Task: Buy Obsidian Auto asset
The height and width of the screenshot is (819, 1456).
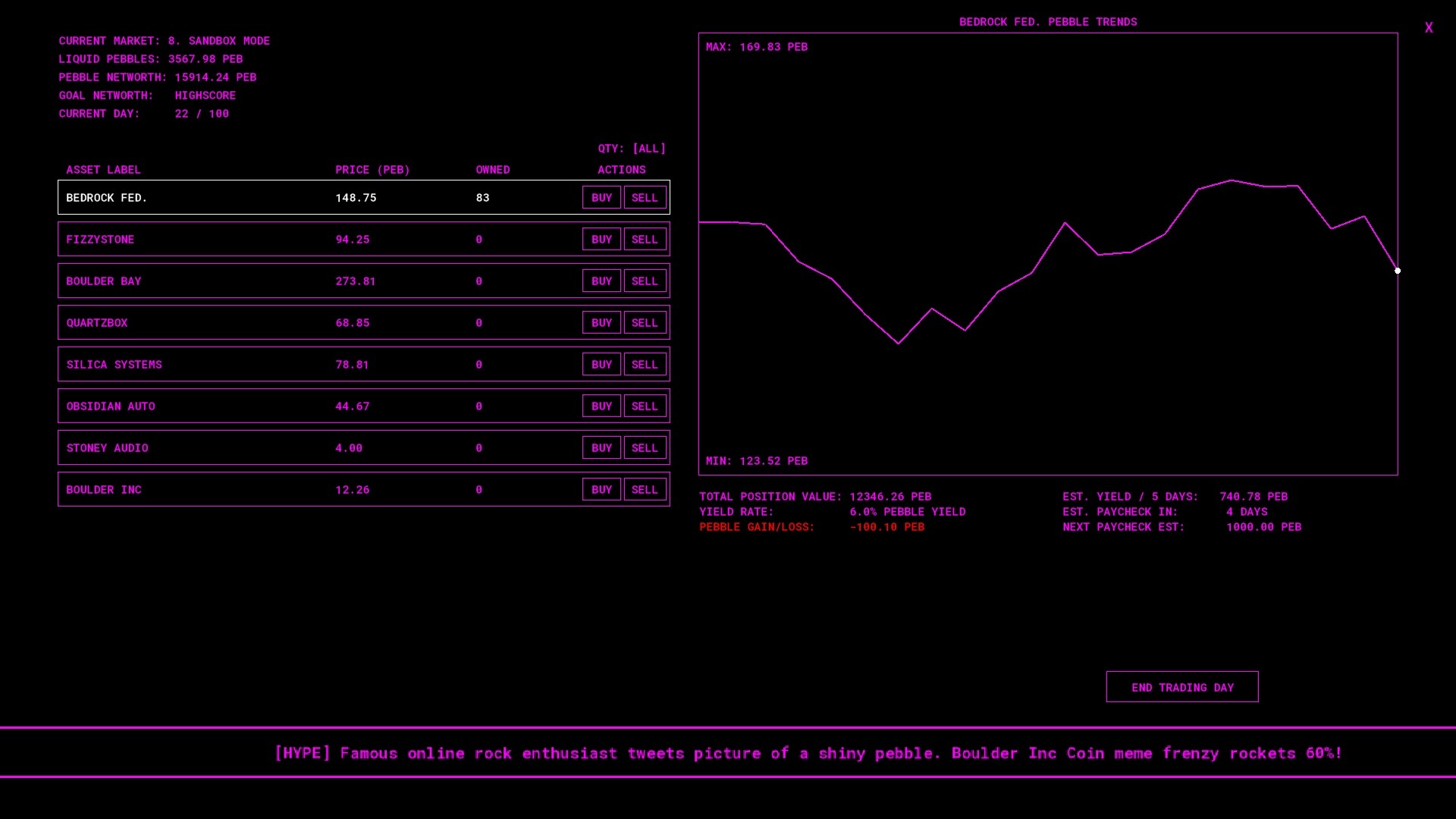Action: coord(601,406)
